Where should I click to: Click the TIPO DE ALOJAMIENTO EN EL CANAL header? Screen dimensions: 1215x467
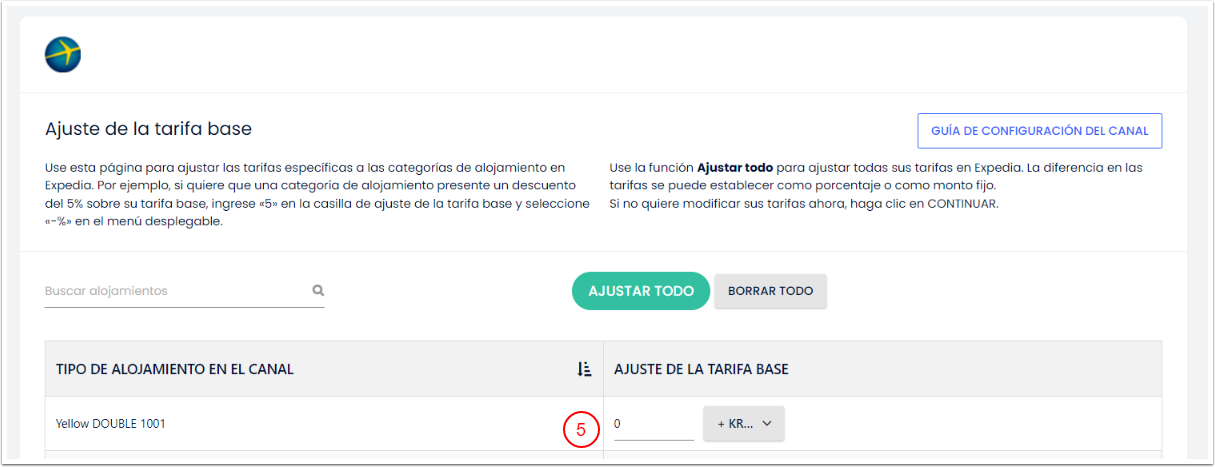pyautogui.click(x=175, y=369)
